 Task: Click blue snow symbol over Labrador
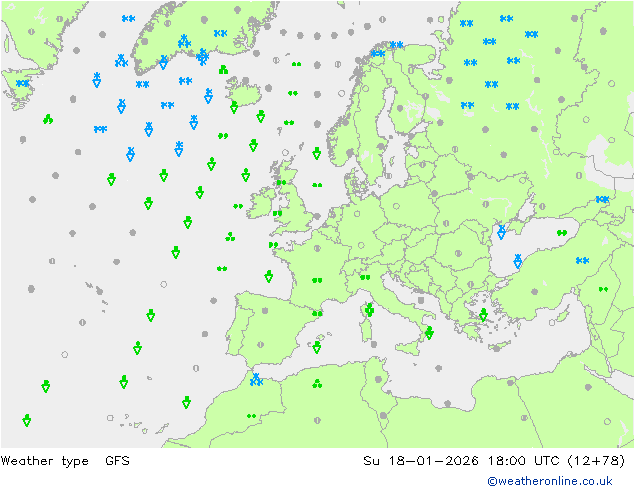coord(23,83)
